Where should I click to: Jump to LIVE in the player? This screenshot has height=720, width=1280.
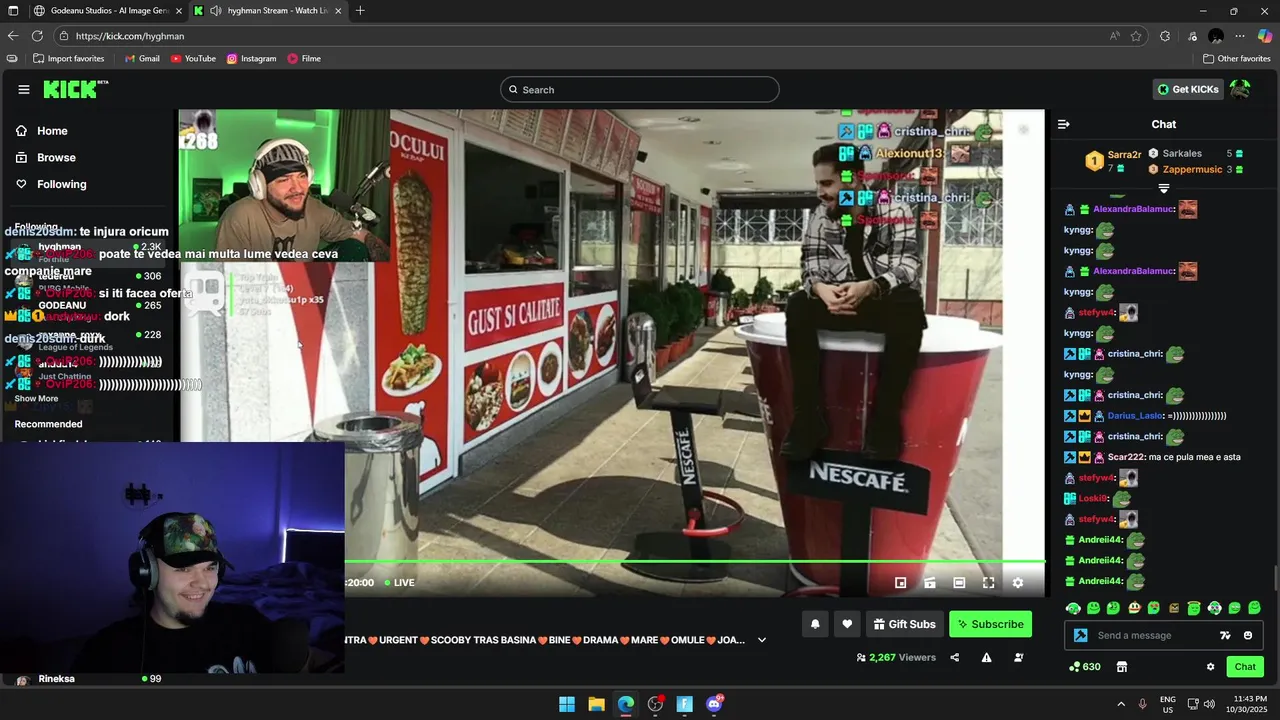(x=398, y=583)
